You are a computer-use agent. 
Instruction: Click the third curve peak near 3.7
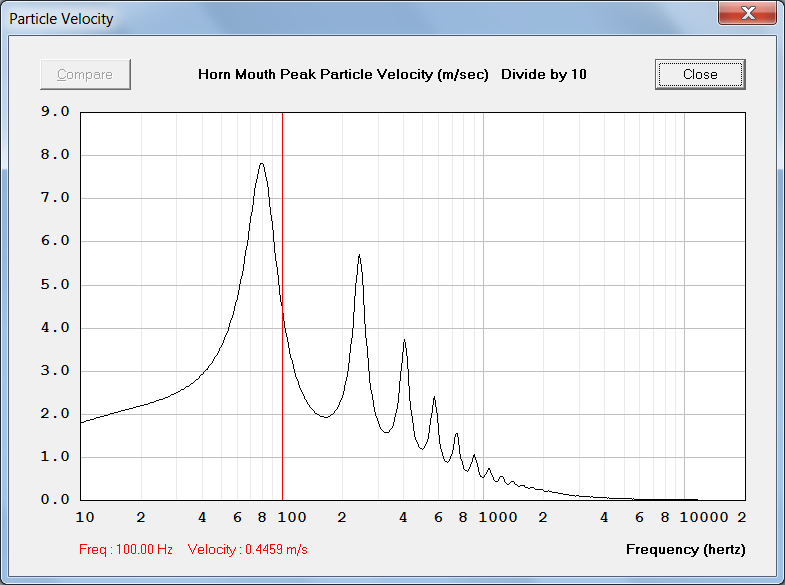pos(404,341)
